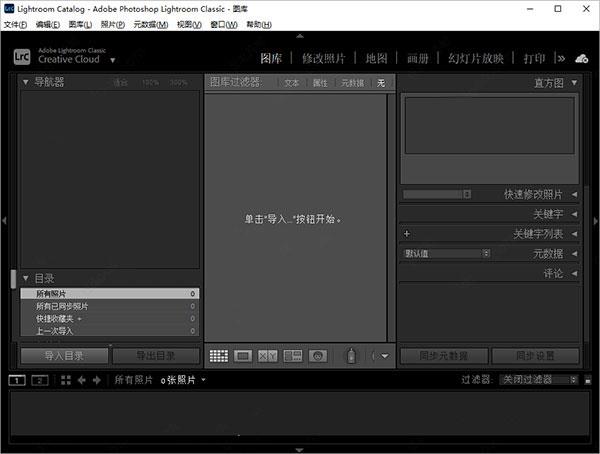
Task: Open people view icon in the toolbar
Action: pyautogui.click(x=318, y=356)
